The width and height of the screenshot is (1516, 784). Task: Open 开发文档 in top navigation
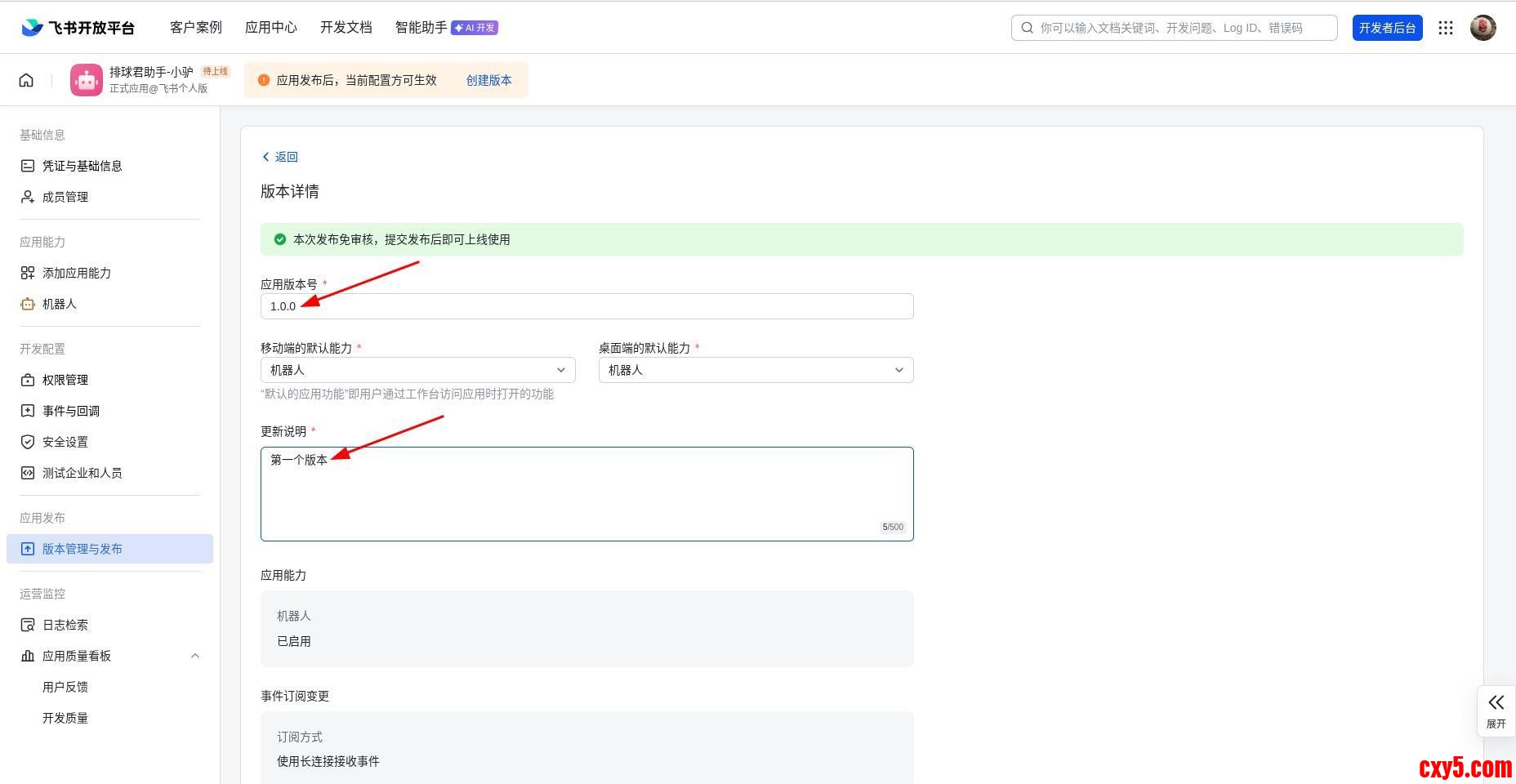pyautogui.click(x=346, y=28)
